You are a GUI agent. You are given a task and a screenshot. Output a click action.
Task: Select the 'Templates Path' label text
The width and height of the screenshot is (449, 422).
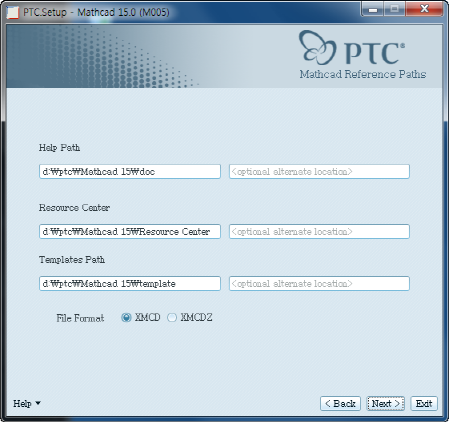click(x=72, y=260)
